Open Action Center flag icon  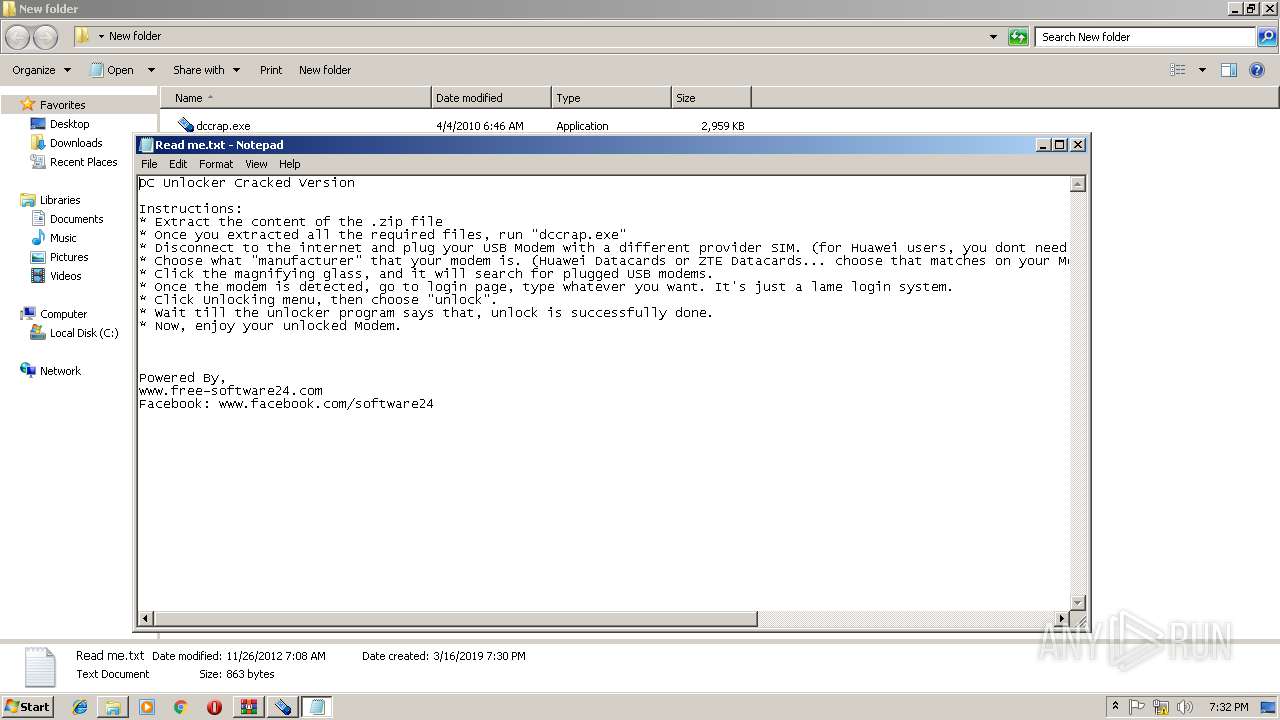click(1137, 707)
